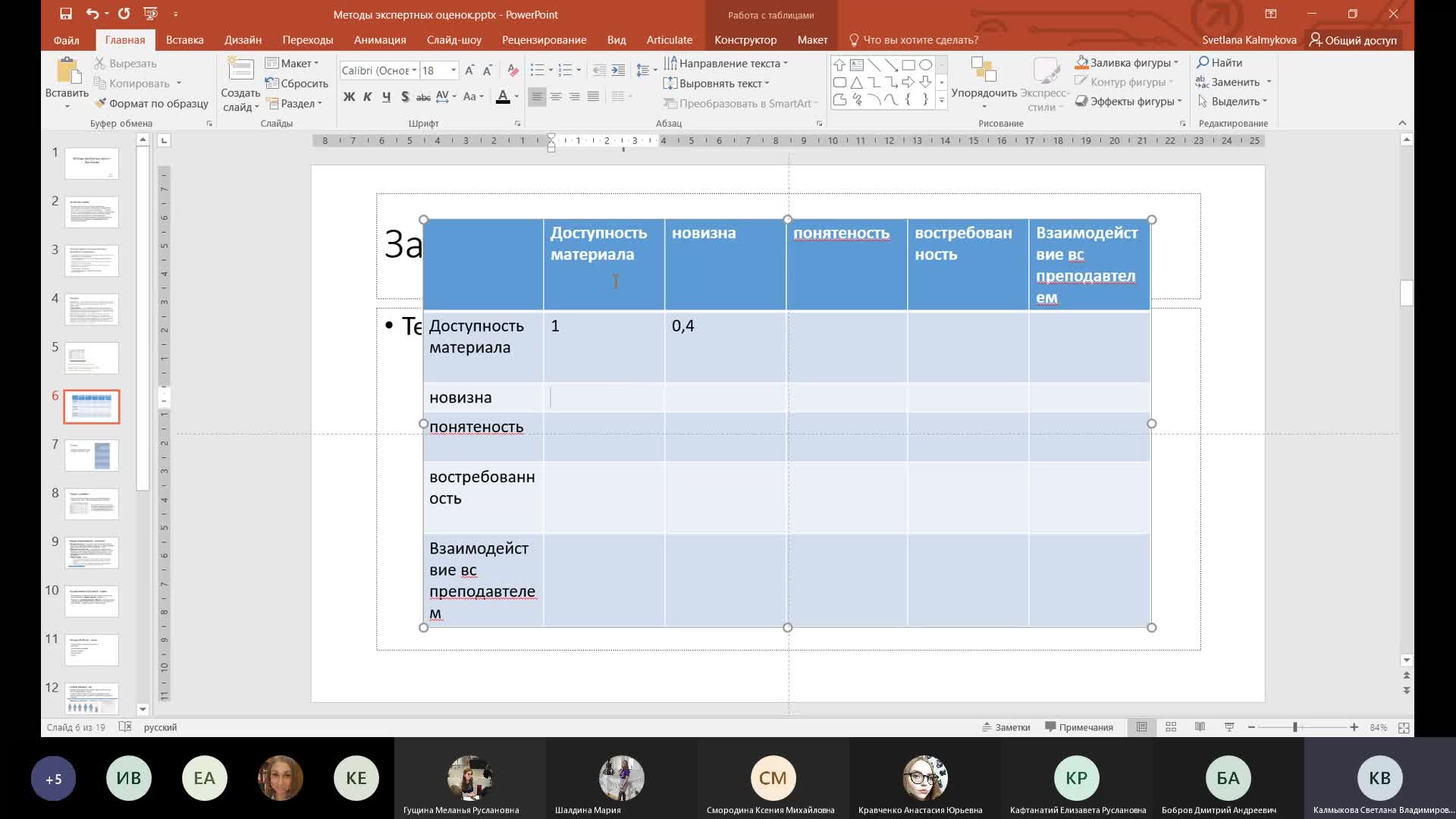This screenshot has height=819, width=1456.
Task: Switch to the Дизайн tab
Action: coord(243,39)
